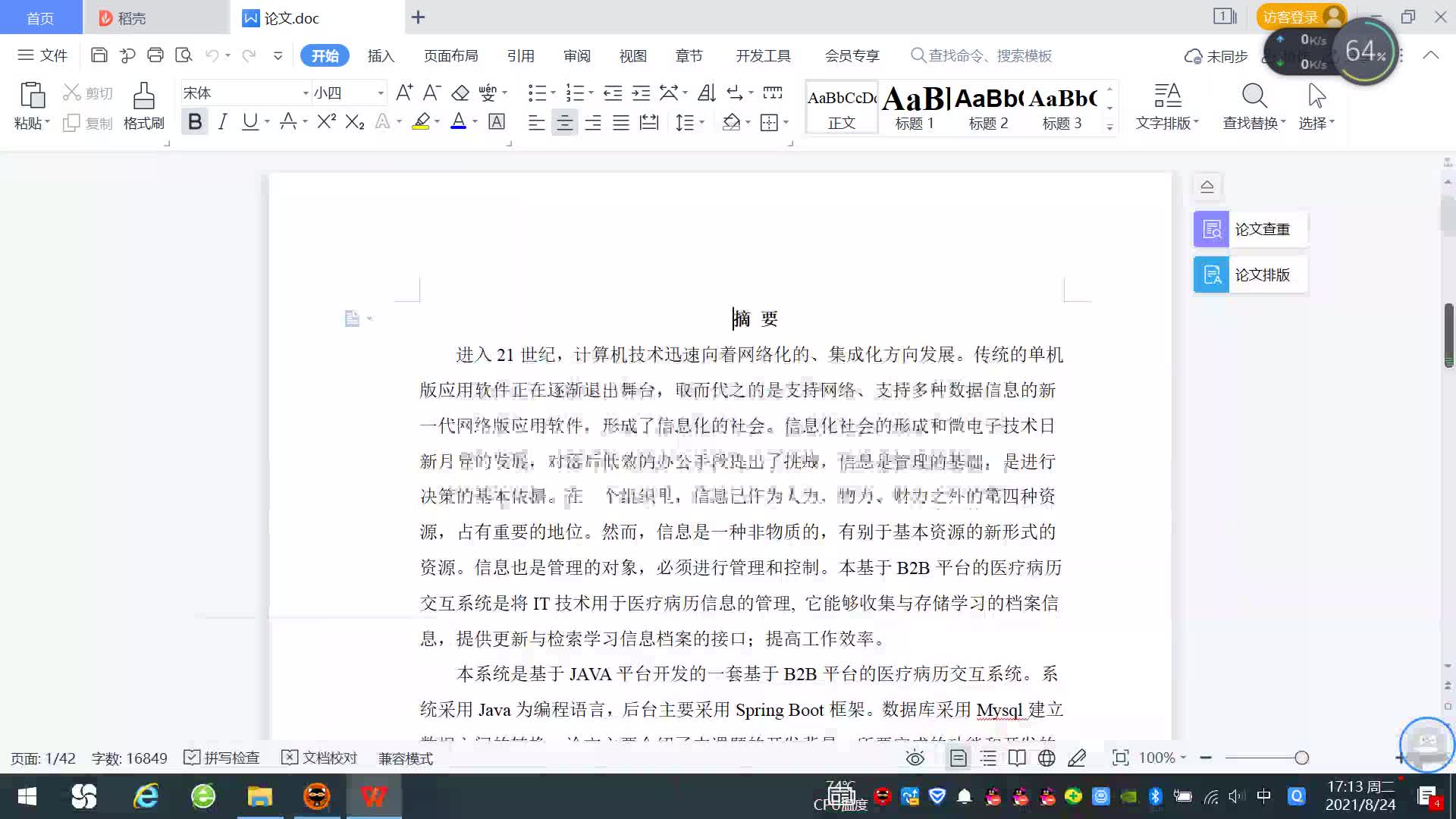1456x819 pixels.
Task: Open the File (文件) menu
Action: (x=43, y=55)
